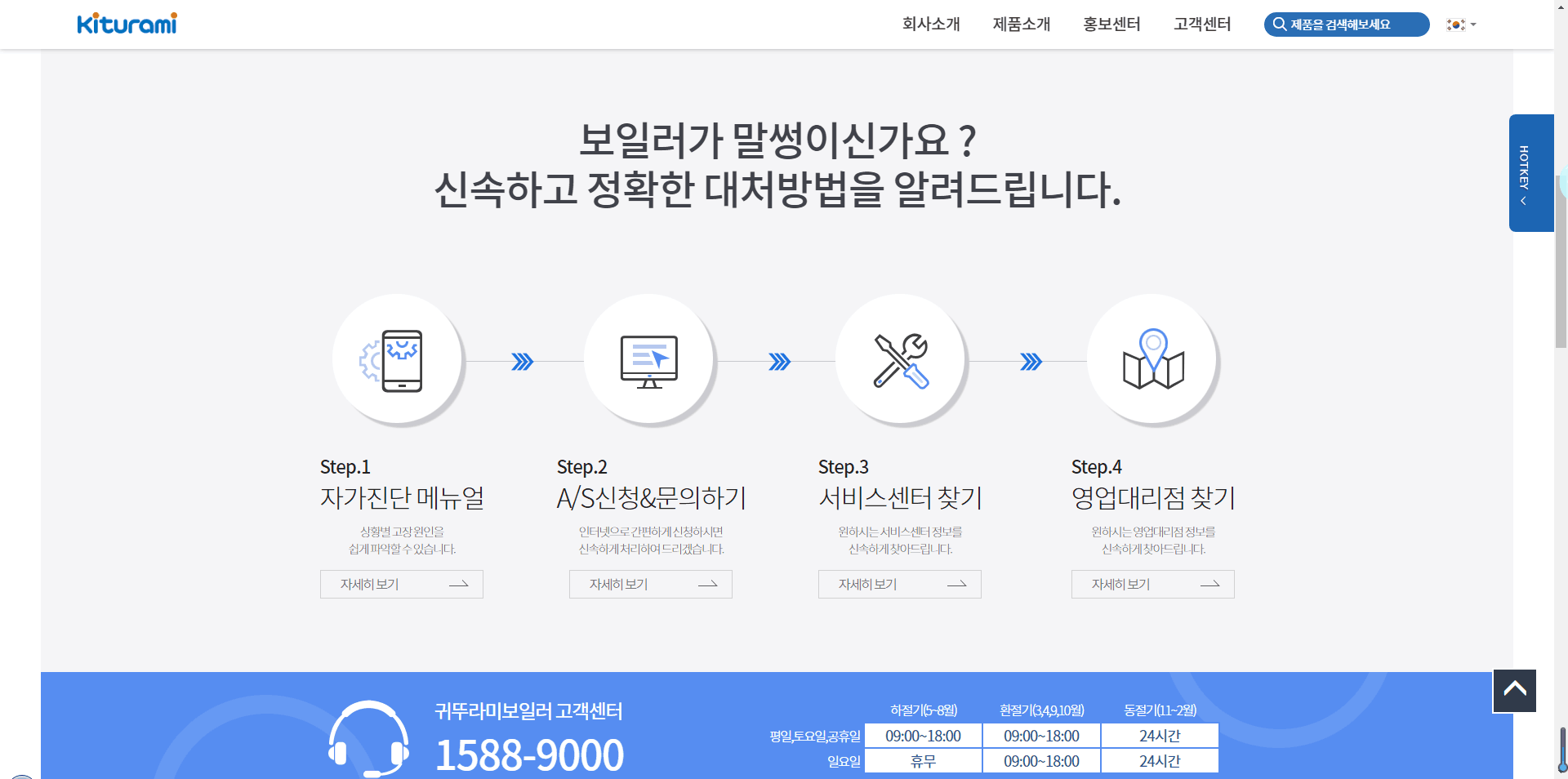Click the headset customer center icon
The height and width of the screenshot is (779, 1568).
(368, 738)
